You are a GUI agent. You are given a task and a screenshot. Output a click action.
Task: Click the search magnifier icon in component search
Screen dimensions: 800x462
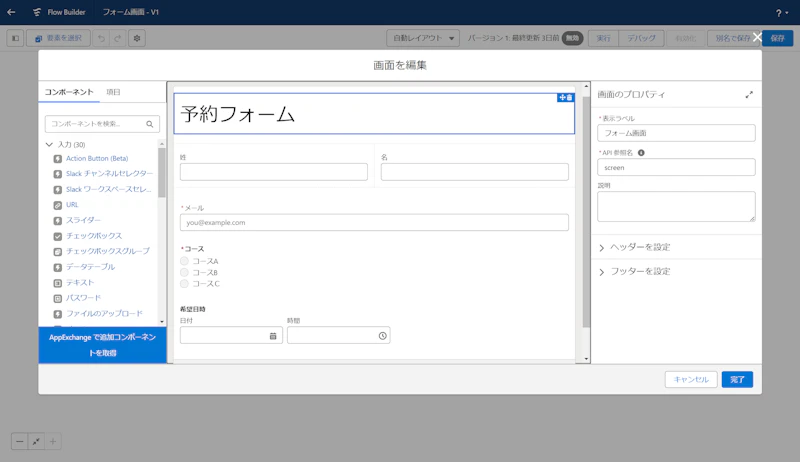(149, 124)
